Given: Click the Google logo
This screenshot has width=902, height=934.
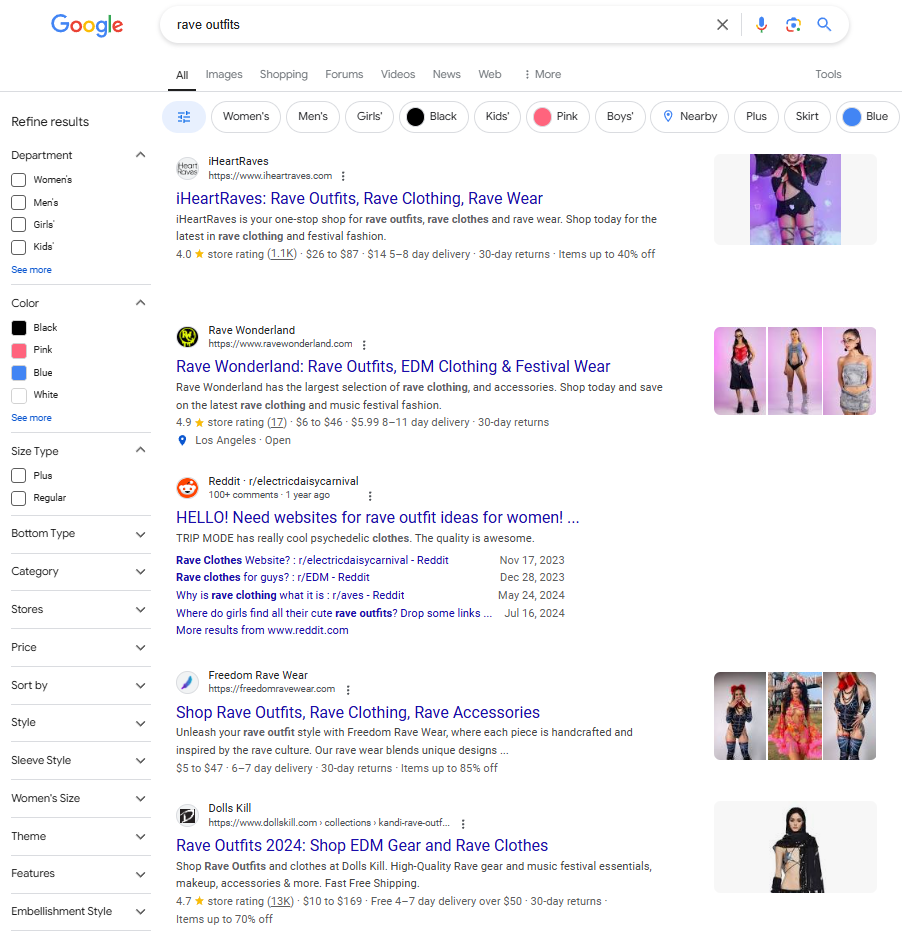Looking at the screenshot, I should pyautogui.click(x=87, y=26).
